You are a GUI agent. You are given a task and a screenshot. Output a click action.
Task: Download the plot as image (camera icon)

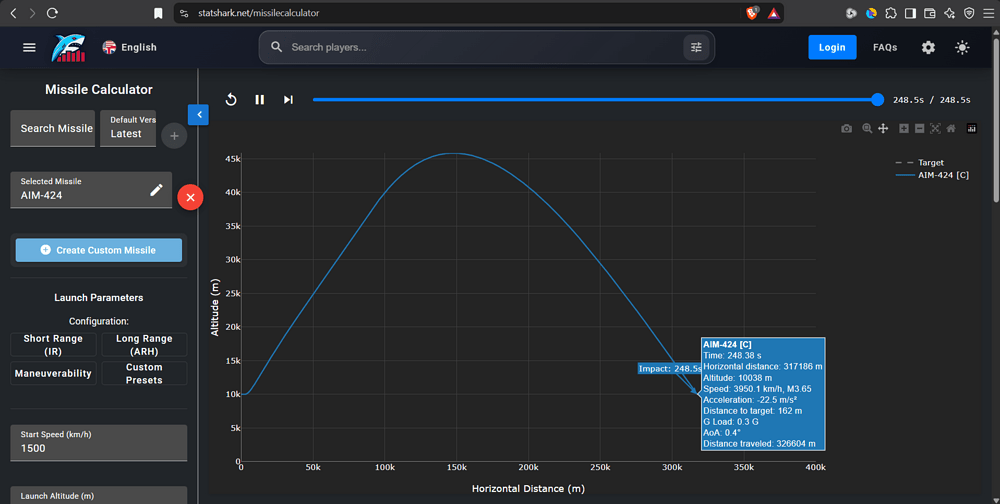coord(846,128)
